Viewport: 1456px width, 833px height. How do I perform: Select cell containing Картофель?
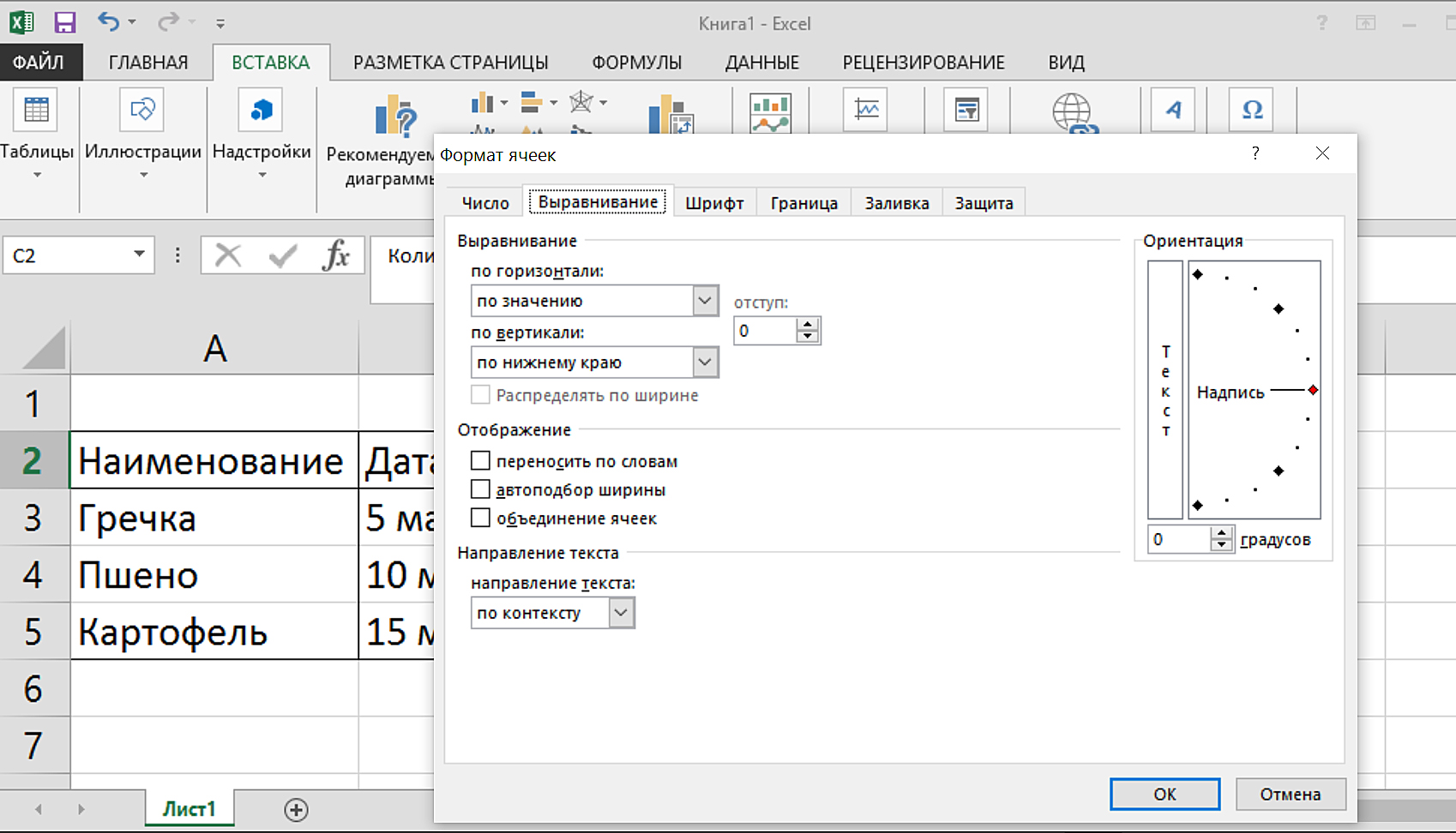click(x=214, y=632)
